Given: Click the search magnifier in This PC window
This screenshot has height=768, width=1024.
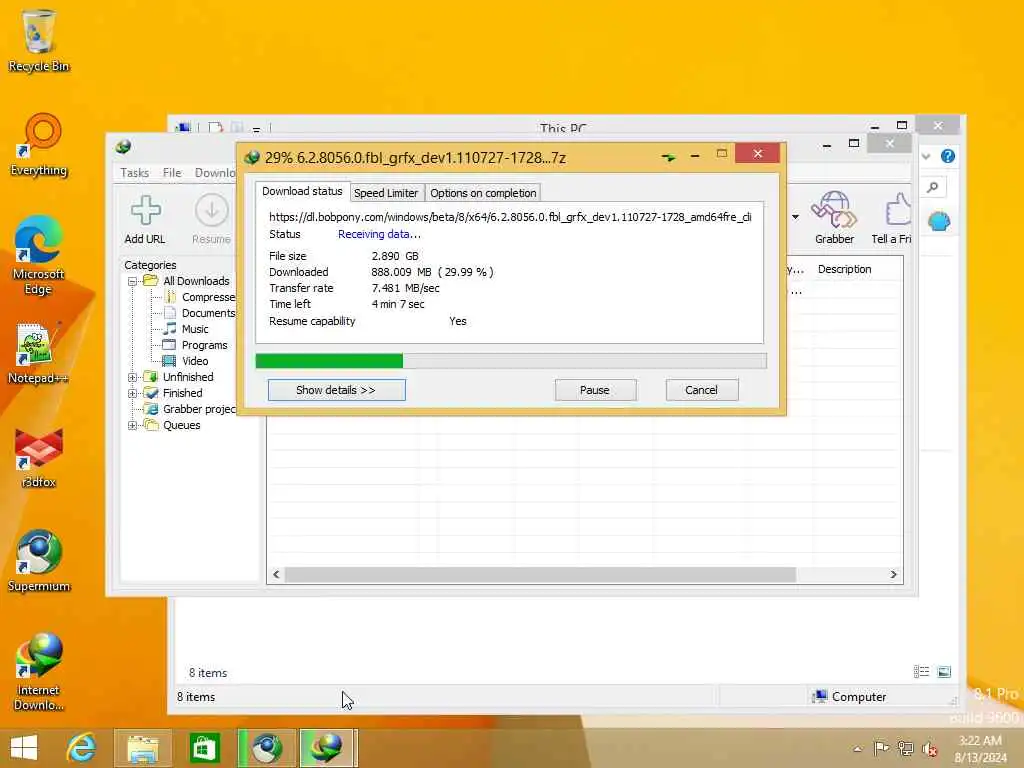Looking at the screenshot, I should coord(933,187).
